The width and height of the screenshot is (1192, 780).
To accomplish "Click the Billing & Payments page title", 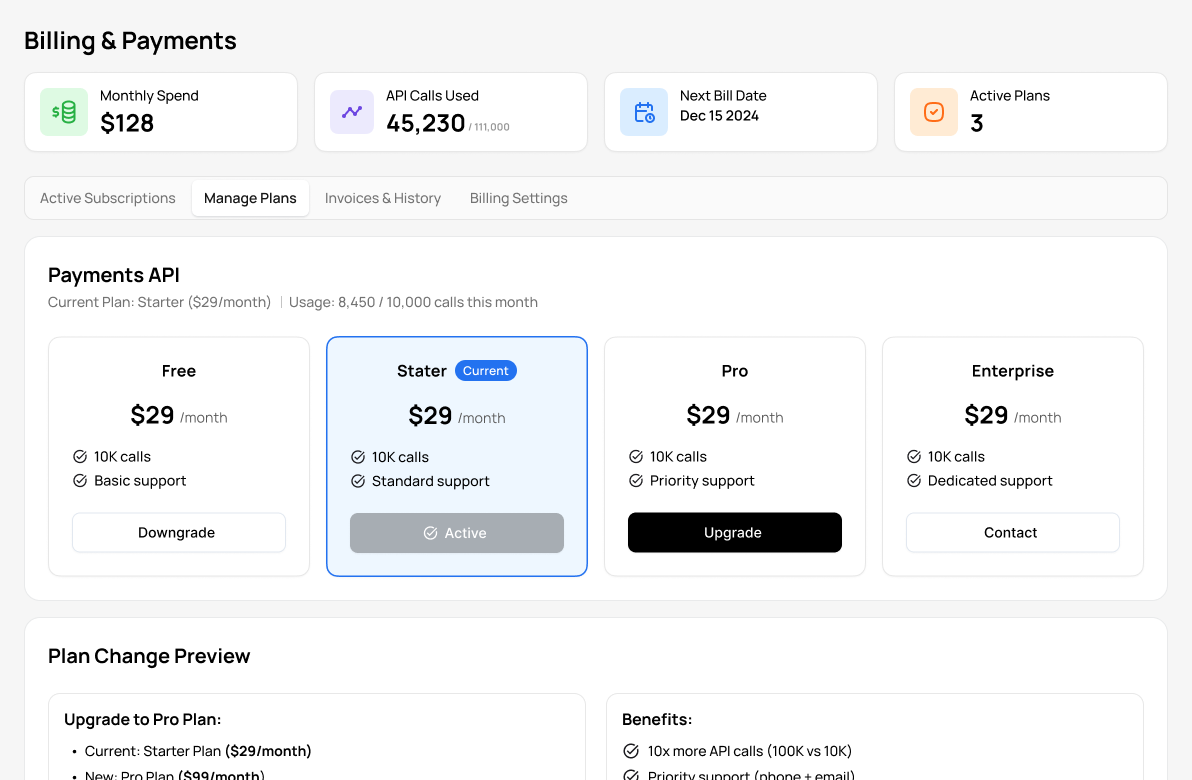I will 131,41.
